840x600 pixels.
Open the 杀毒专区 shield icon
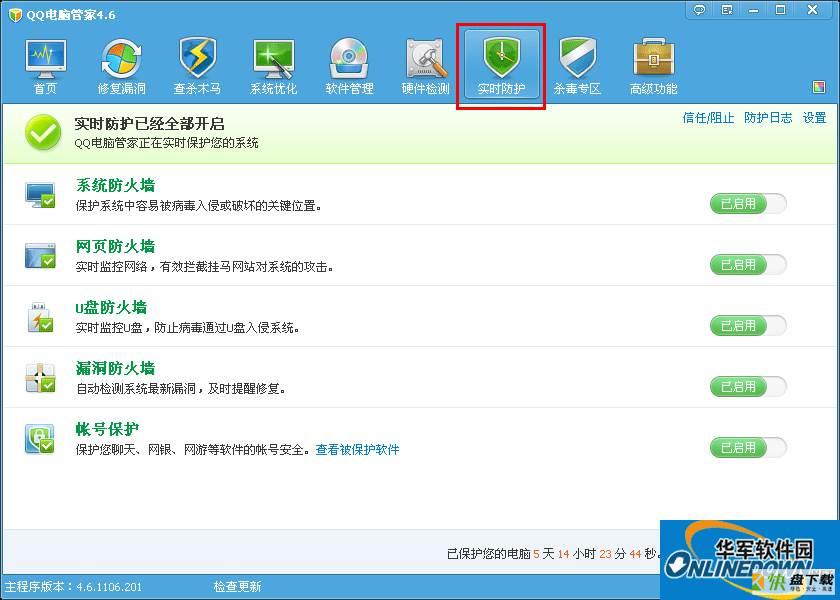coord(578,59)
